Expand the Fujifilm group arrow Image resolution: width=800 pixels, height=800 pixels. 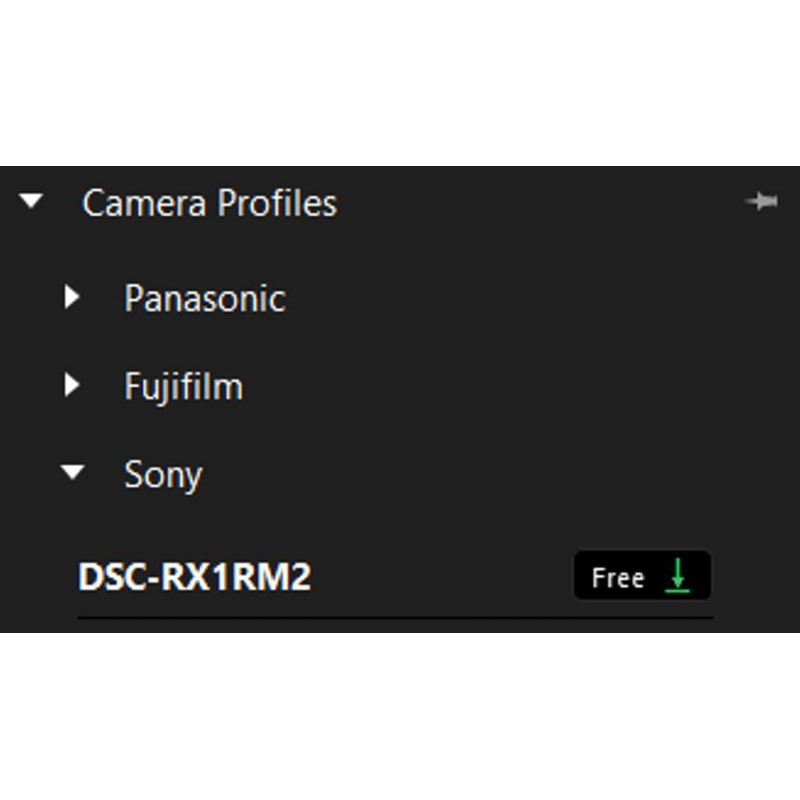click(72, 385)
